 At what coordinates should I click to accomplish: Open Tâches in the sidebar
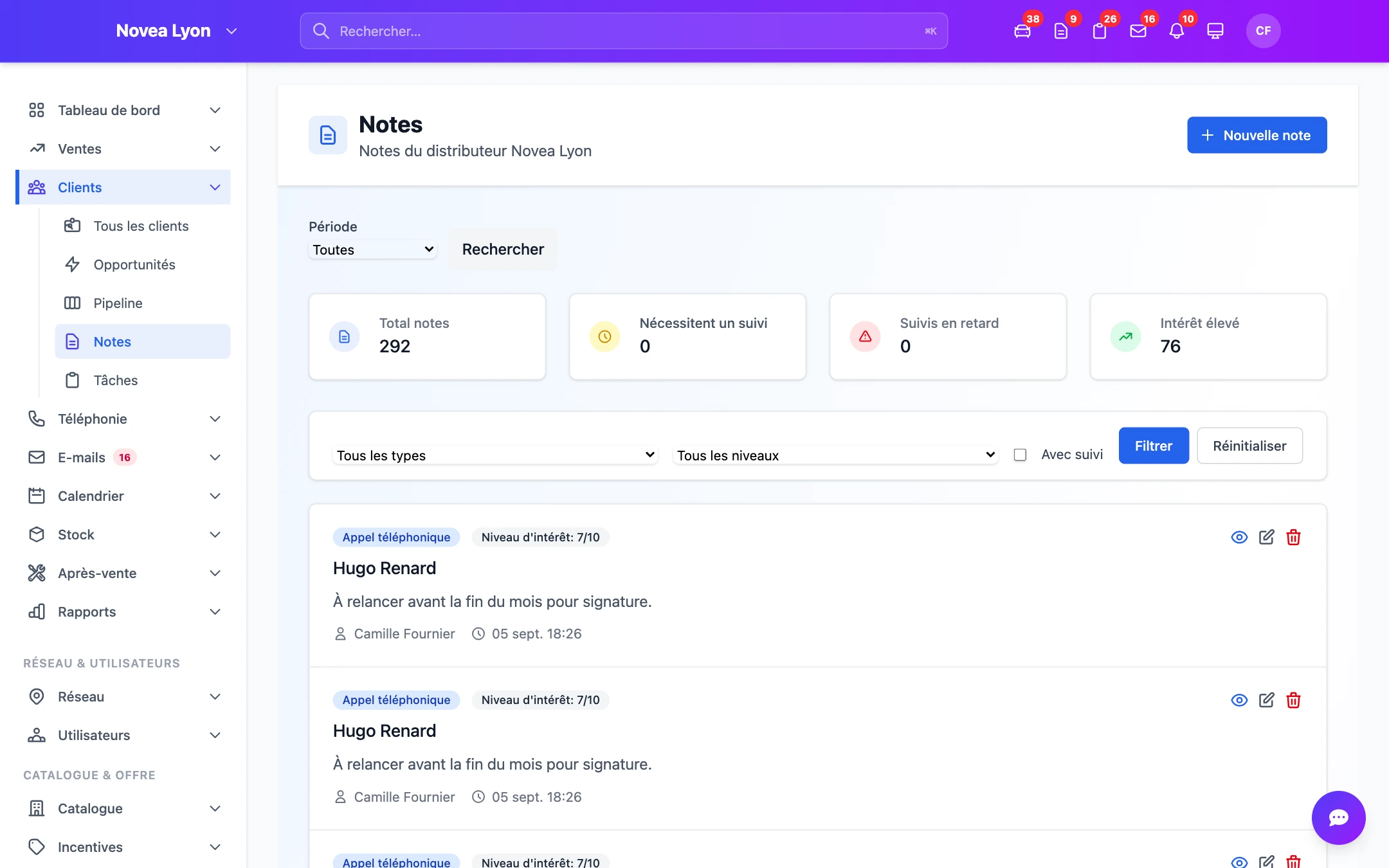click(x=143, y=380)
